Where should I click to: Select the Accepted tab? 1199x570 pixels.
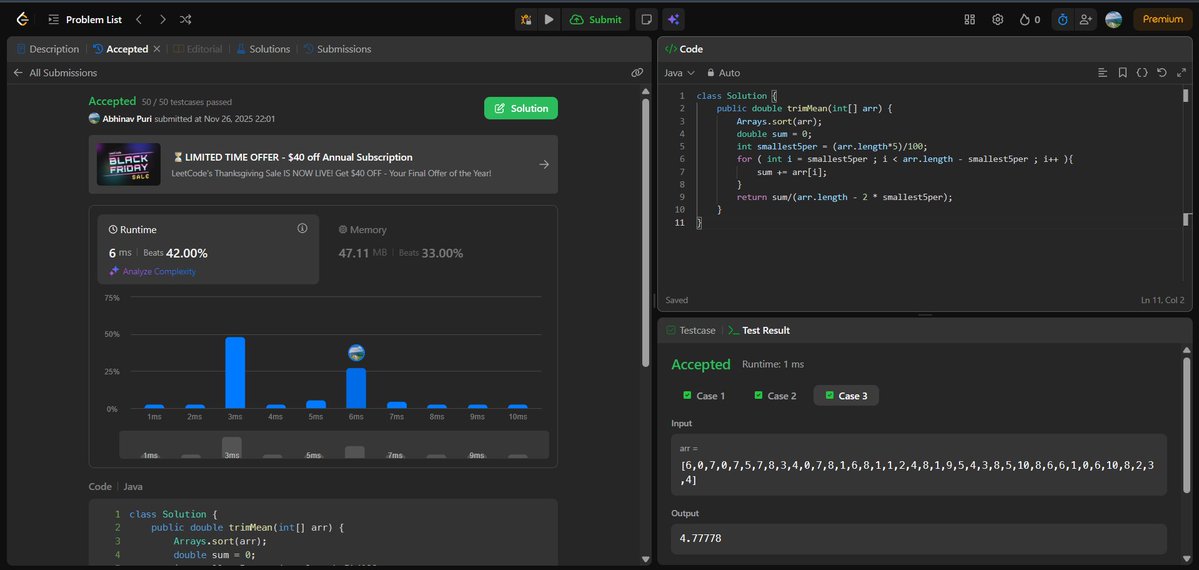(120, 49)
